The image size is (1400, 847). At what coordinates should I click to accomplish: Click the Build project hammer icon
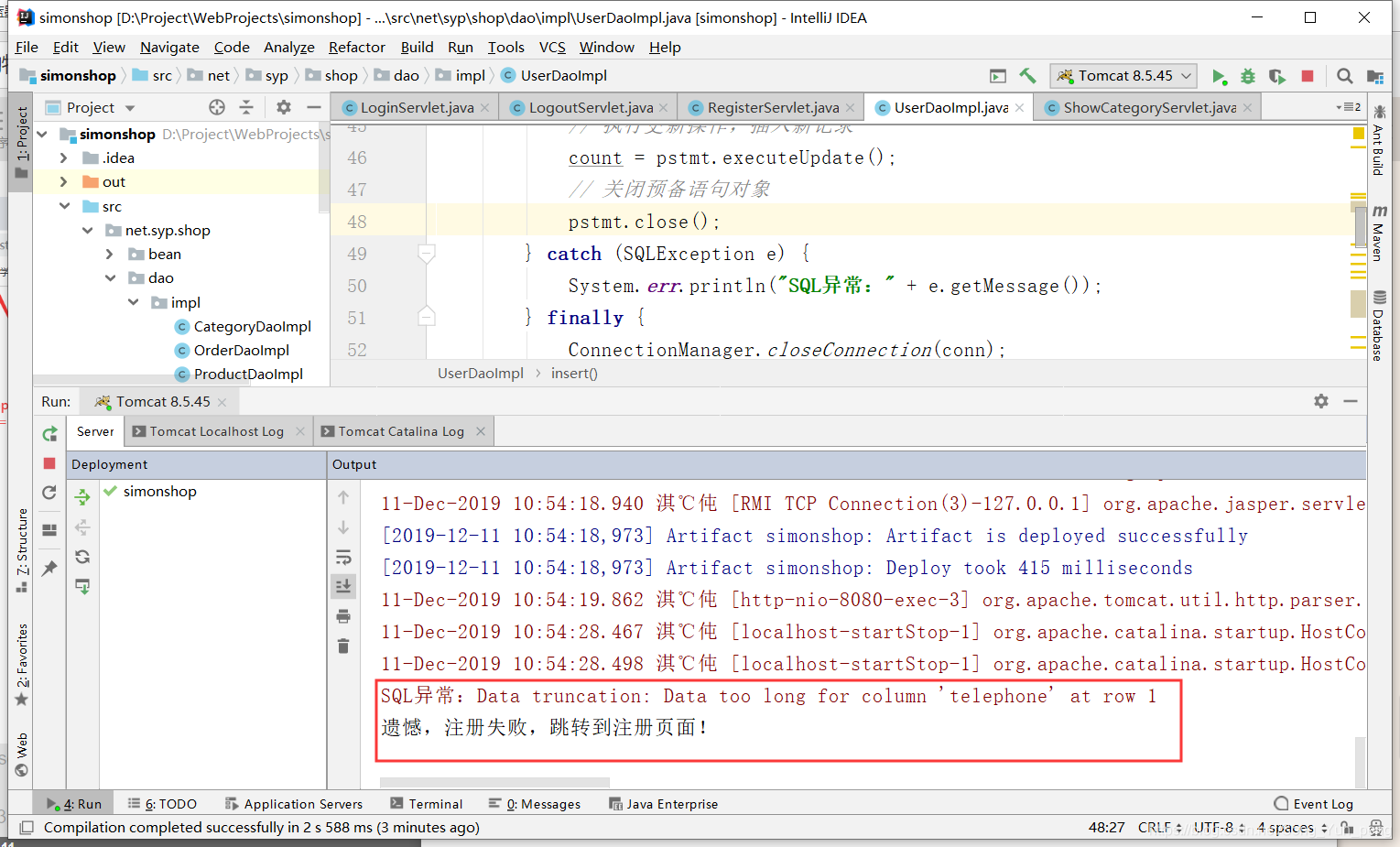tap(1027, 76)
